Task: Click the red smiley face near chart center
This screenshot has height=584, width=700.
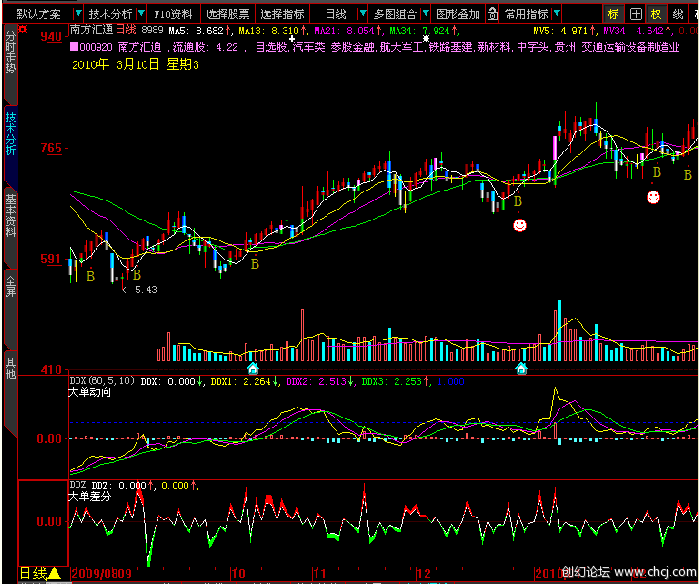Action: coord(519,225)
